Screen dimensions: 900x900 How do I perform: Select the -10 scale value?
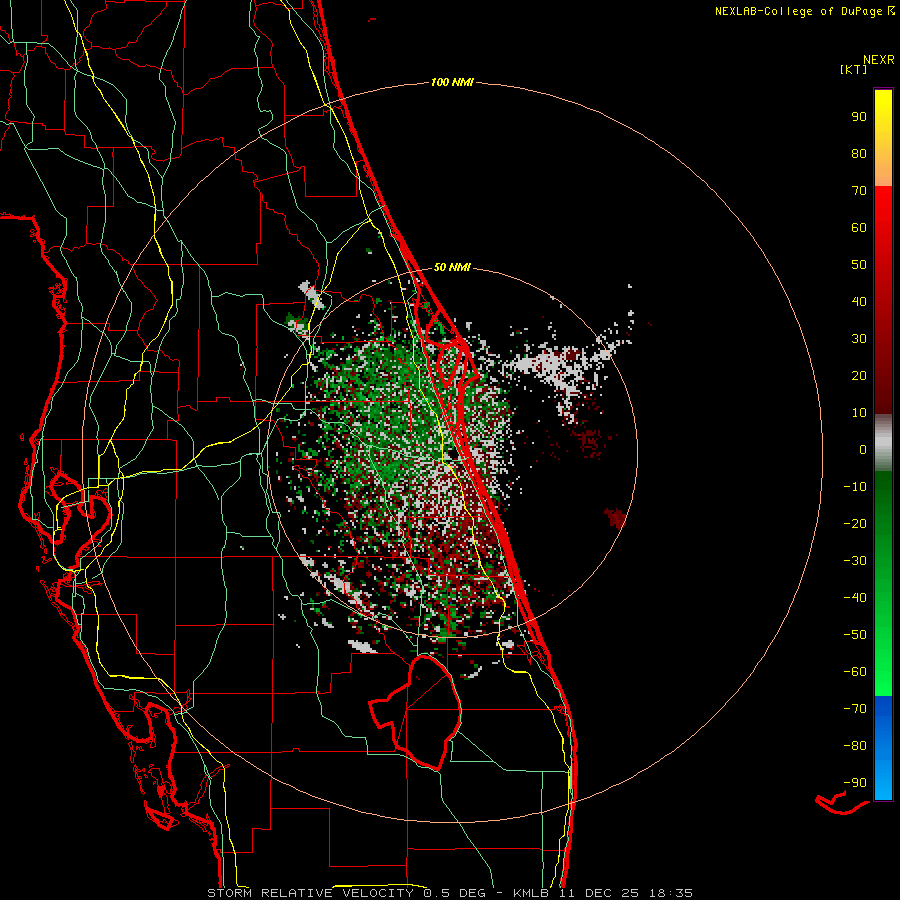(855, 487)
